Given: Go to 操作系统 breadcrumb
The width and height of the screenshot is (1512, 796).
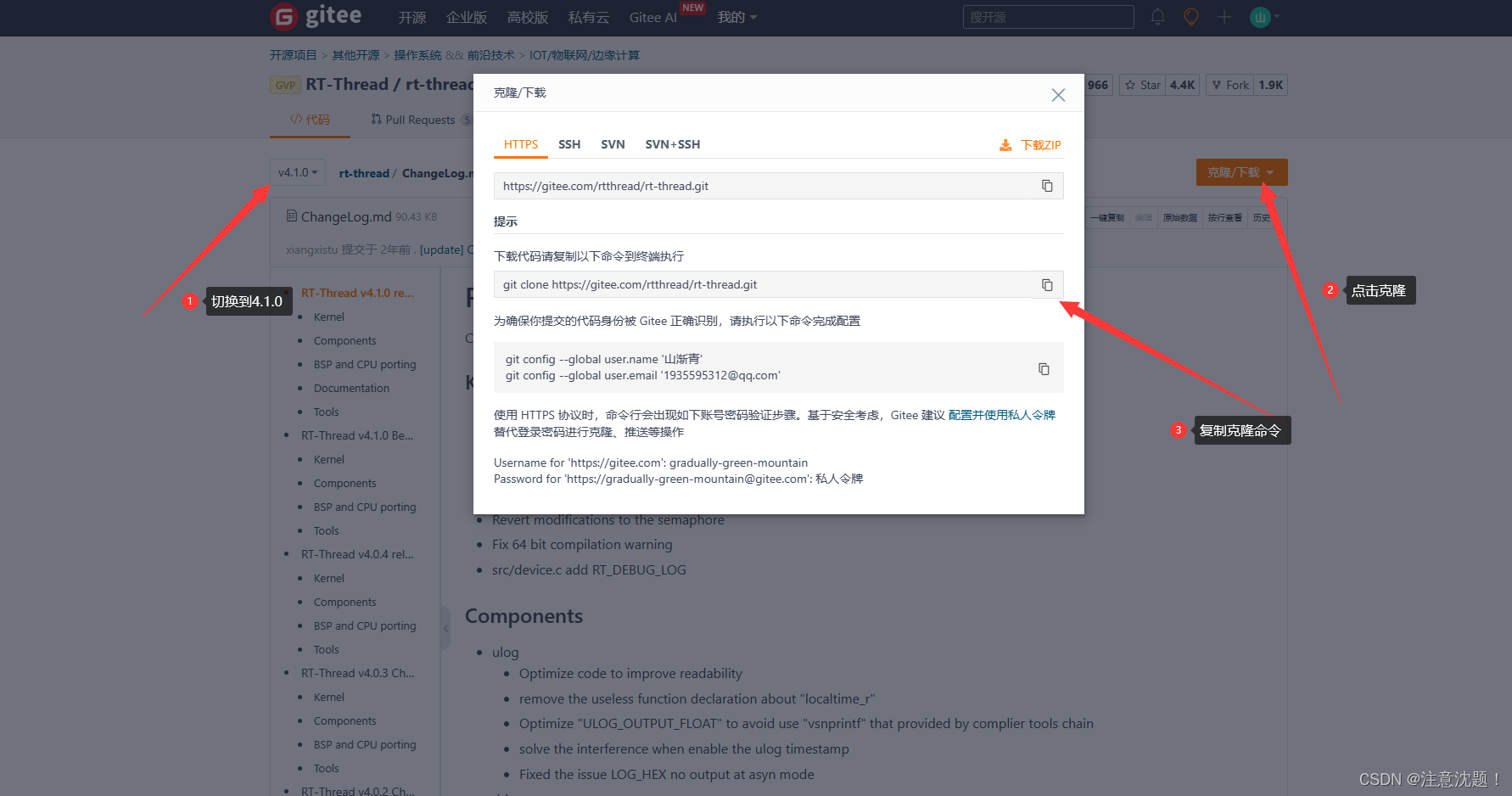Looking at the screenshot, I should [417, 55].
